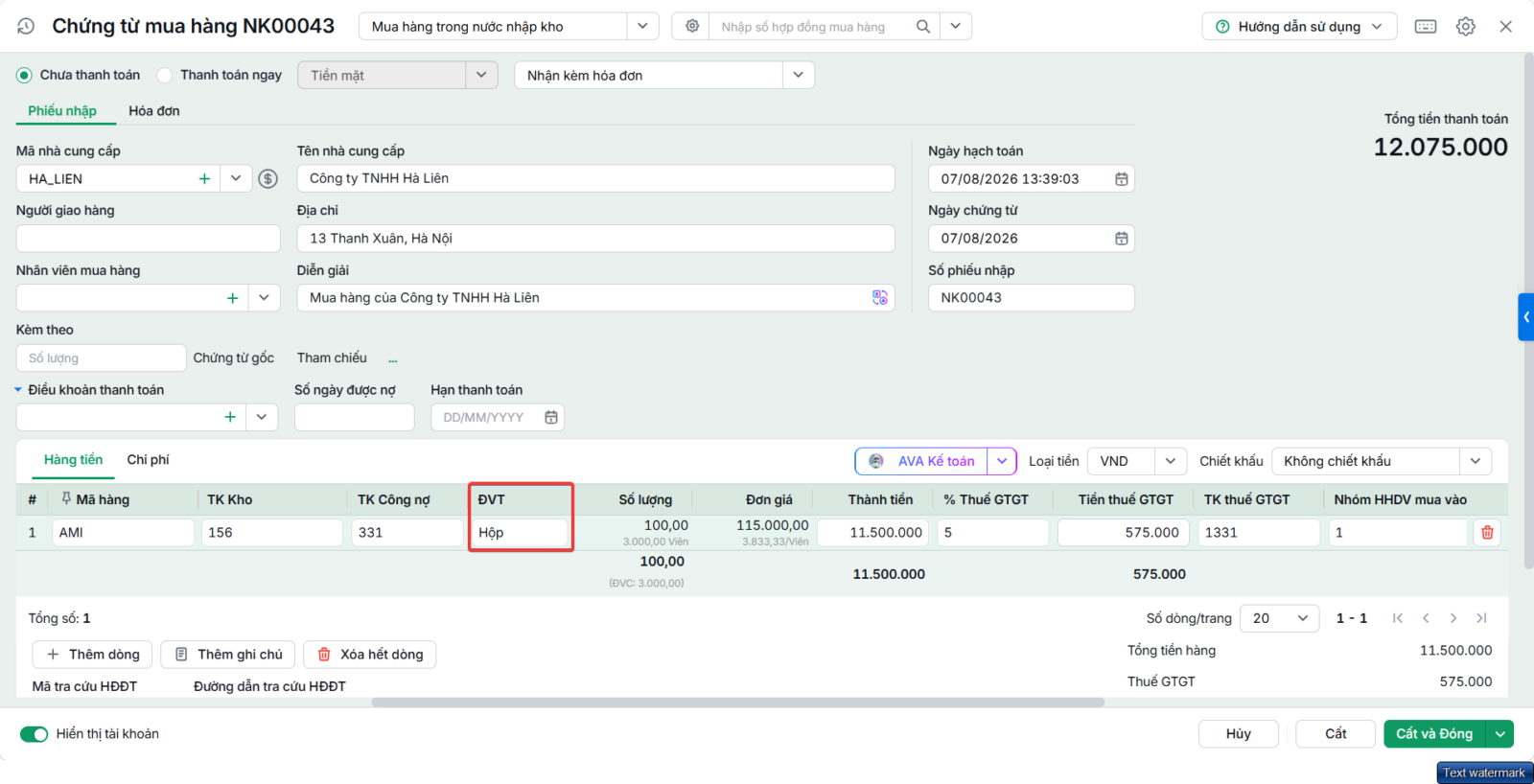1534x784 pixels.
Task: Delete row 1 with trash icon
Action: pos(1487,533)
